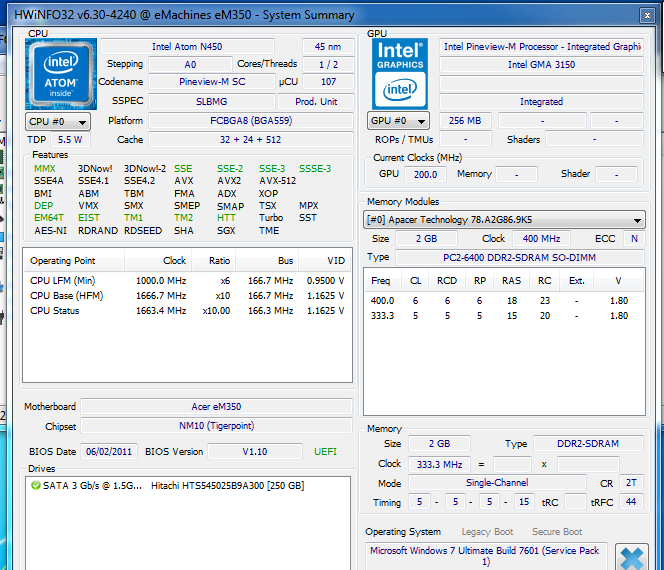
Task: Click the tRFC 44 value field
Action: 631,502
